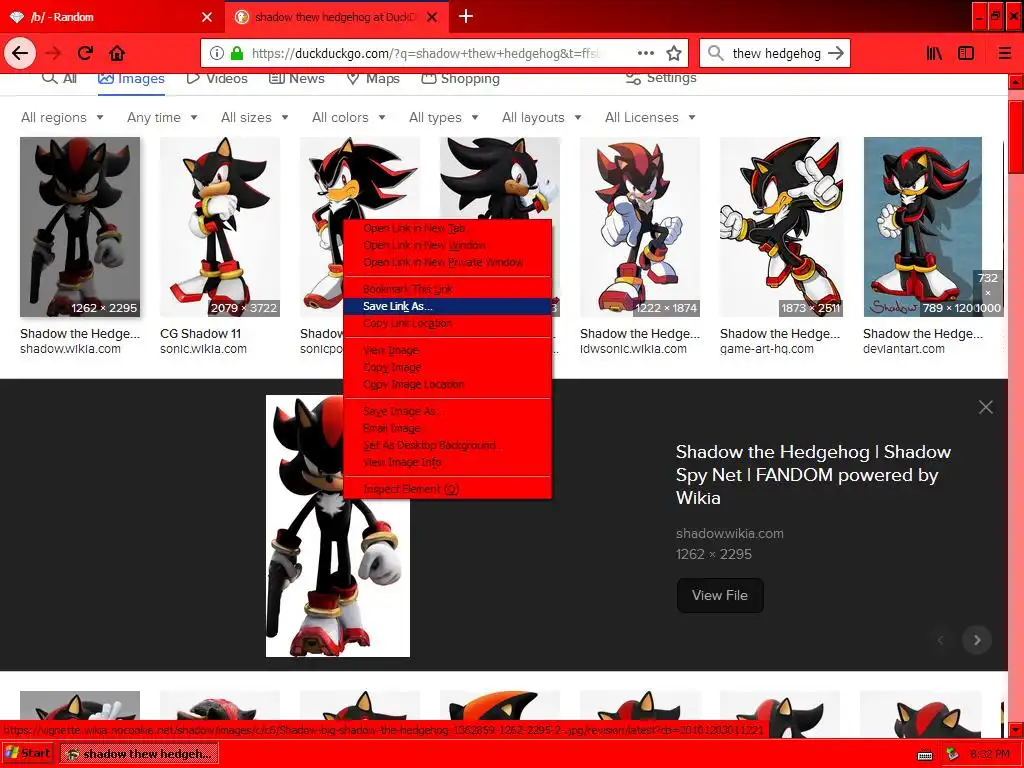The image size is (1024, 768).
Task: Open a new tab with plus icon
Action: point(466,16)
